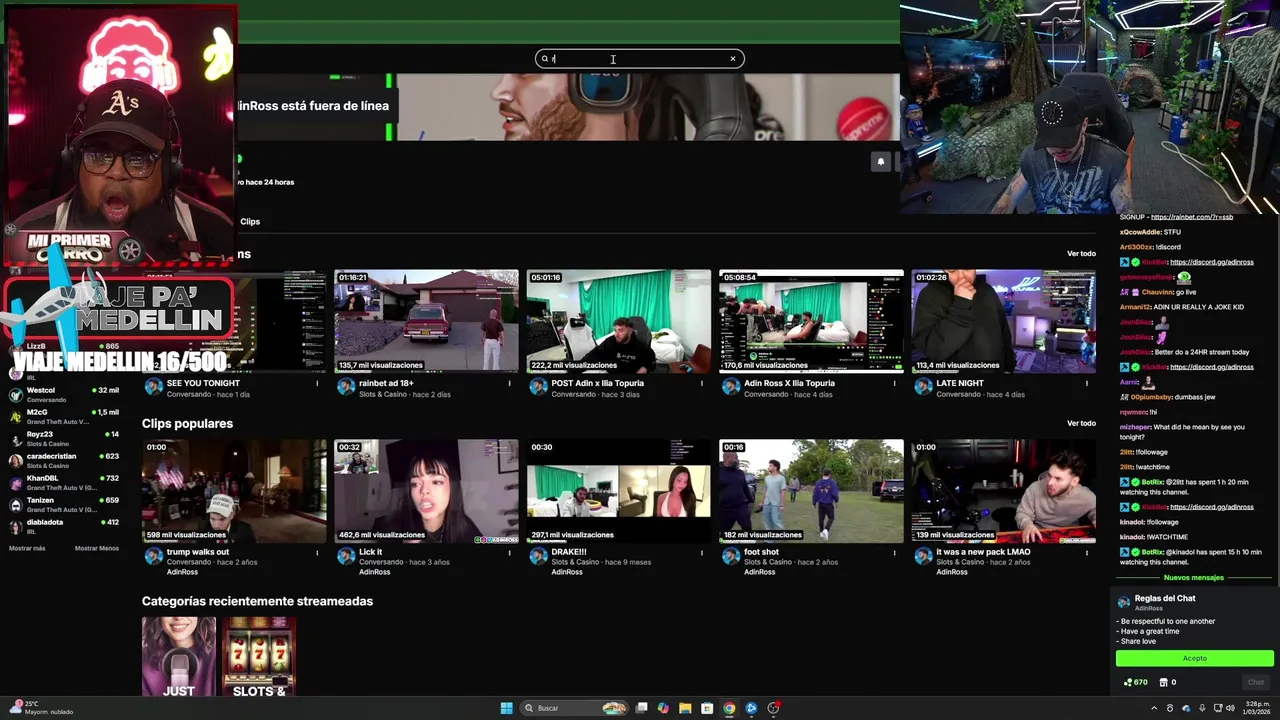Click the search magnifier icon in Kick search bar

(x=545, y=59)
